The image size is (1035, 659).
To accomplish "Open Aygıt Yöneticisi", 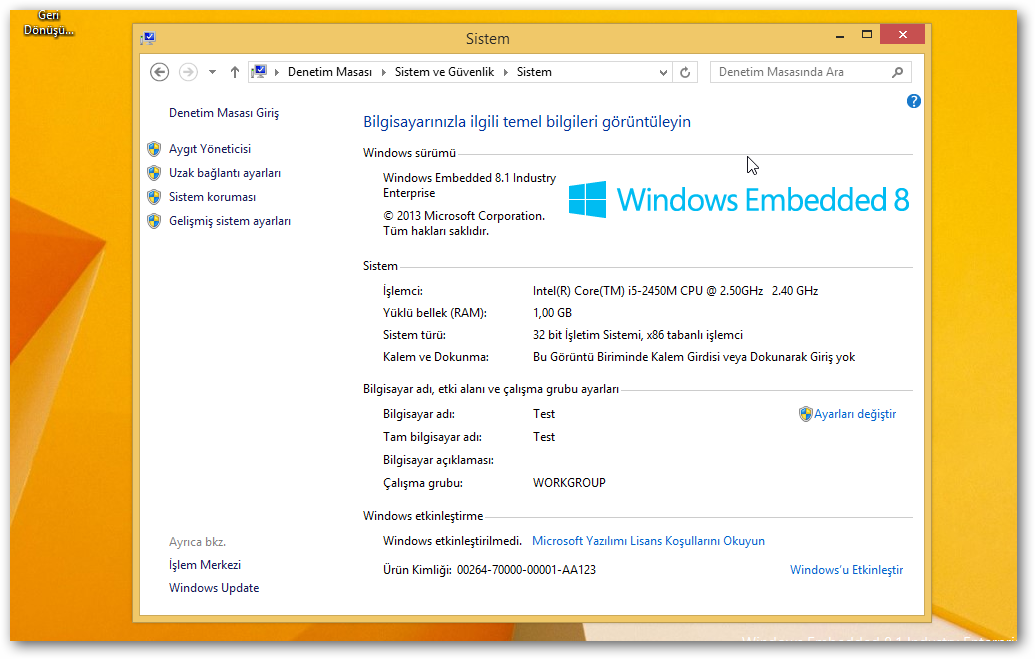I will (x=210, y=149).
